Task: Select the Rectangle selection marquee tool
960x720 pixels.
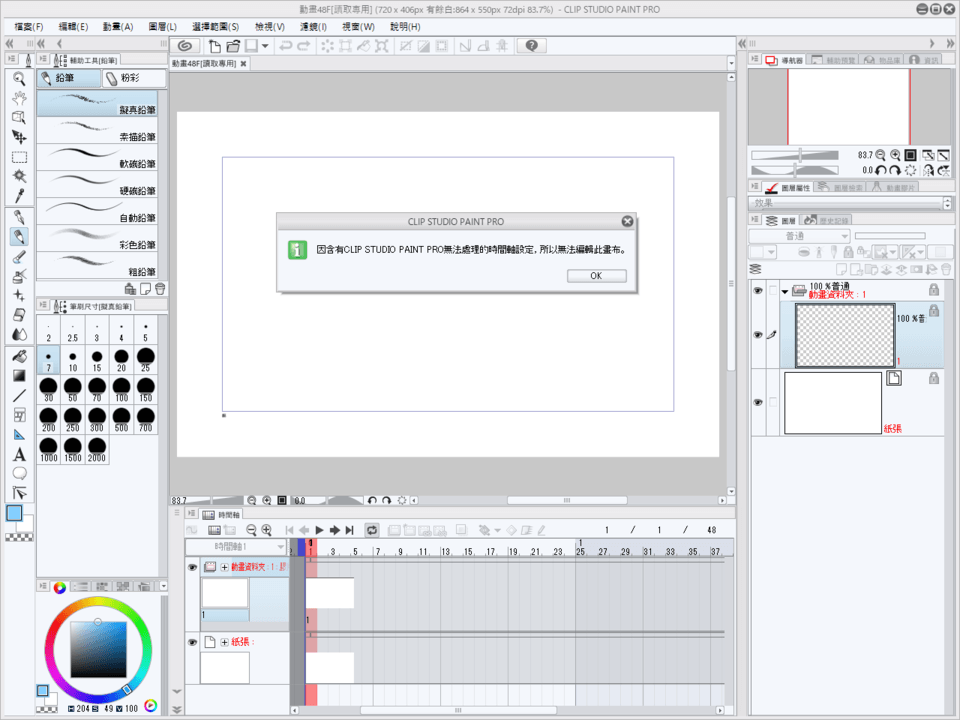Action: pos(19,157)
